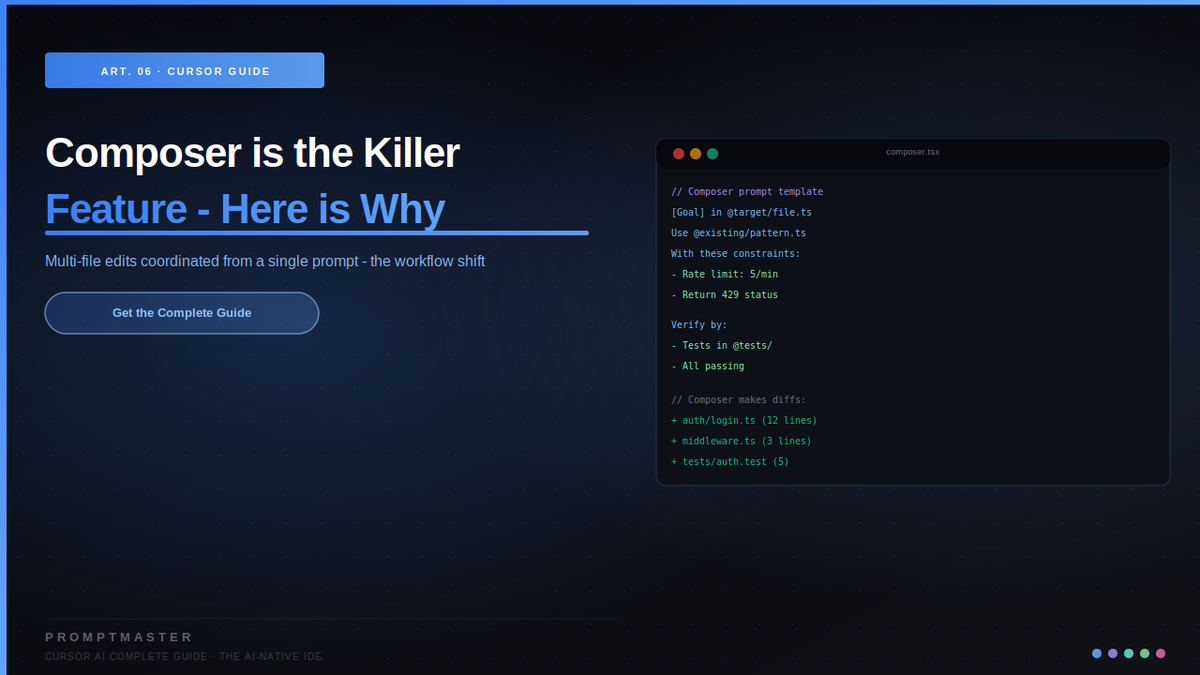Click the '+ tests/auth.test (5)' diff

tap(730, 462)
